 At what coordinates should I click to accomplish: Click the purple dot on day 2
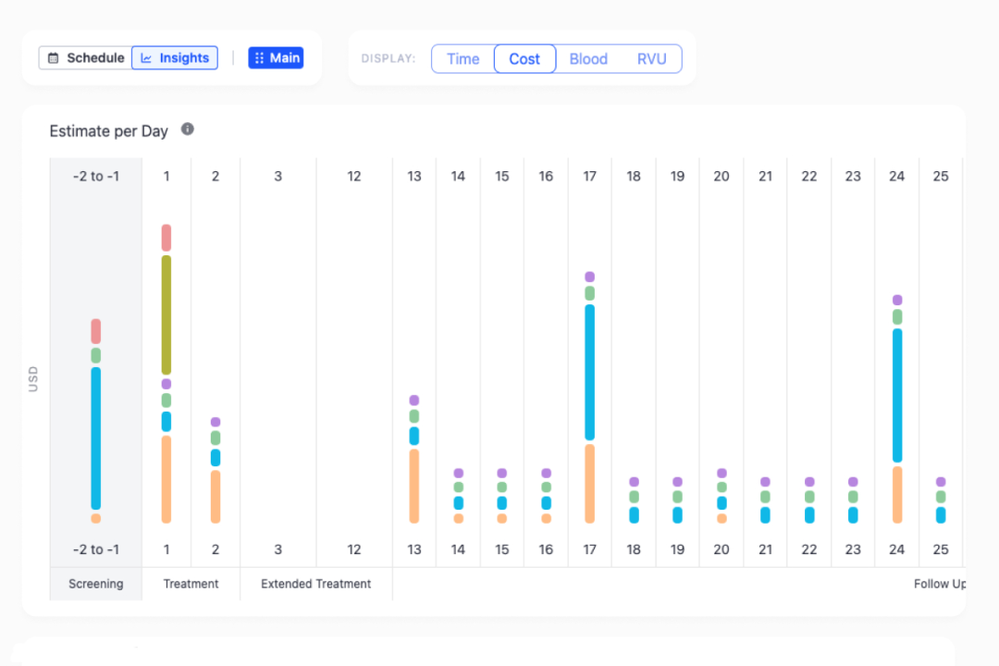tap(215, 422)
